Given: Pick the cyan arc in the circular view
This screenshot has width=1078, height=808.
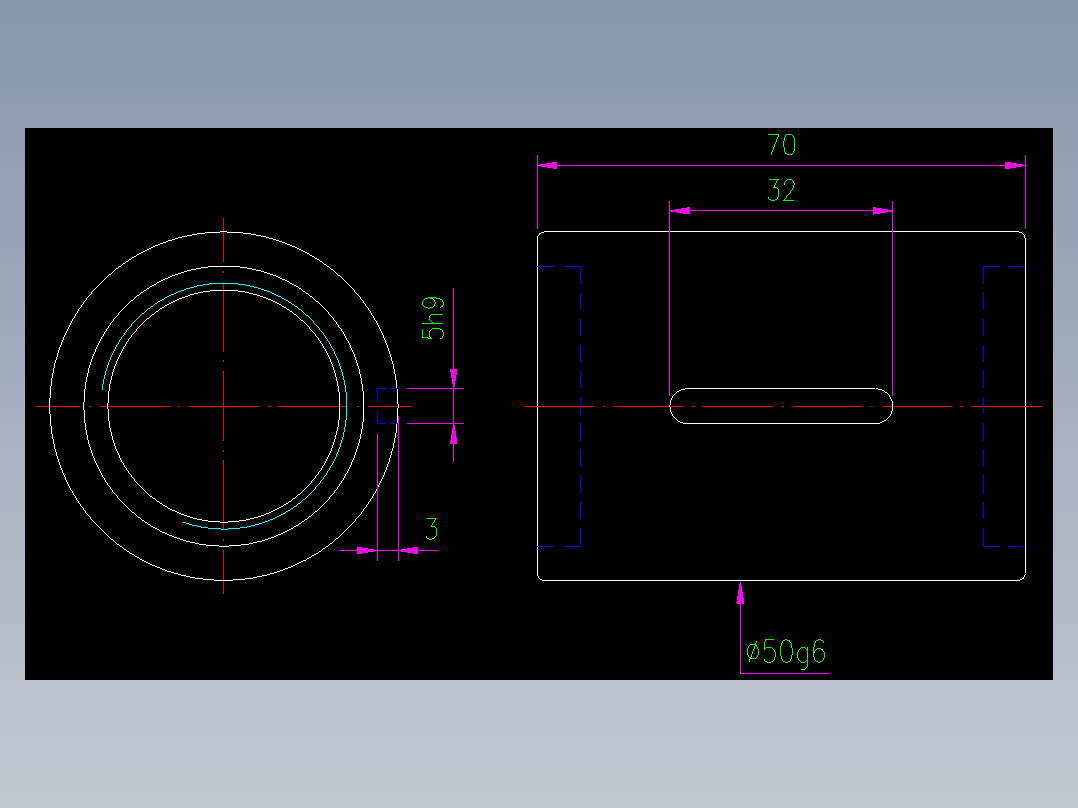Looking at the screenshot, I should pyautogui.click(x=225, y=406).
